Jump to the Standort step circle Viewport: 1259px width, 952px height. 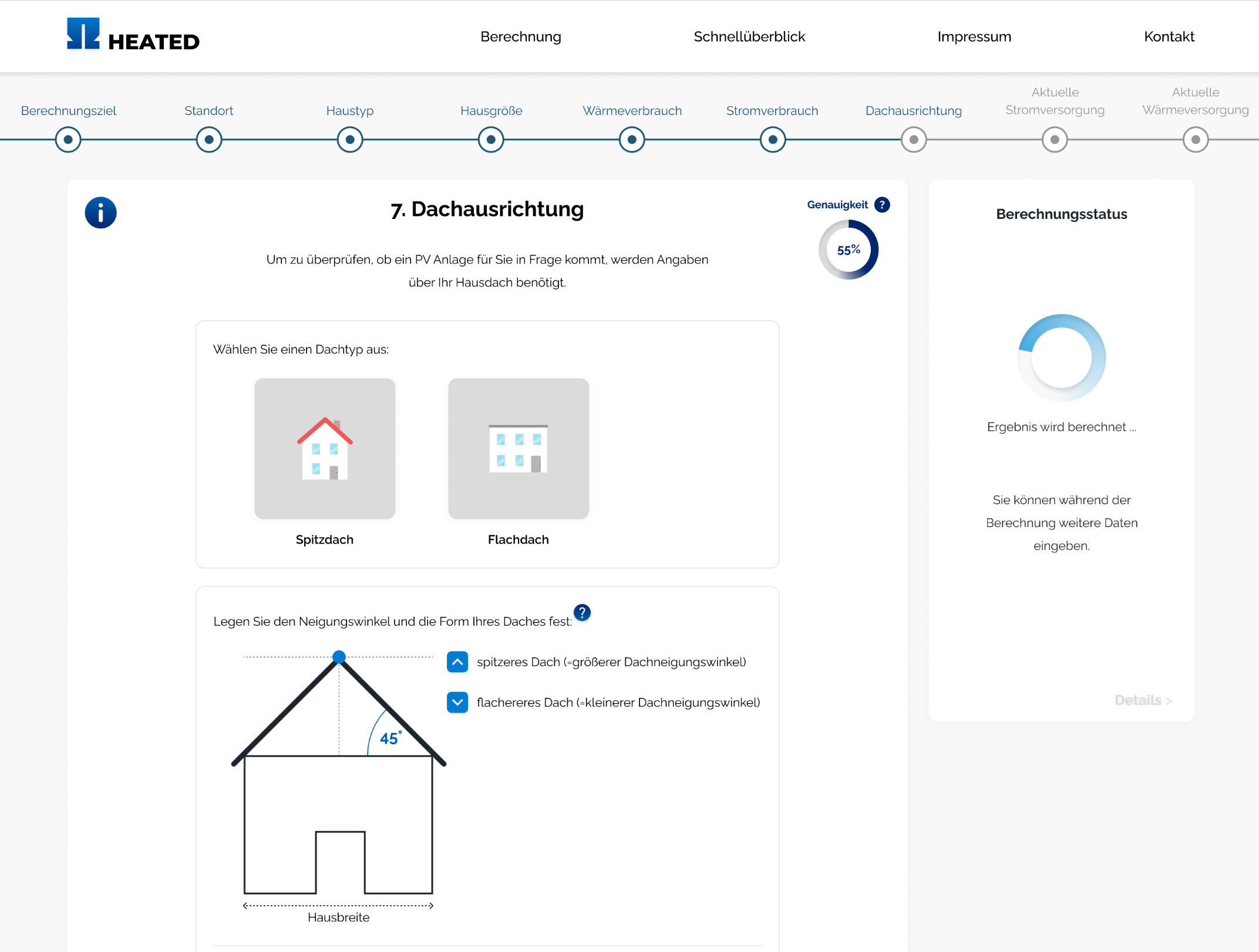coord(209,140)
